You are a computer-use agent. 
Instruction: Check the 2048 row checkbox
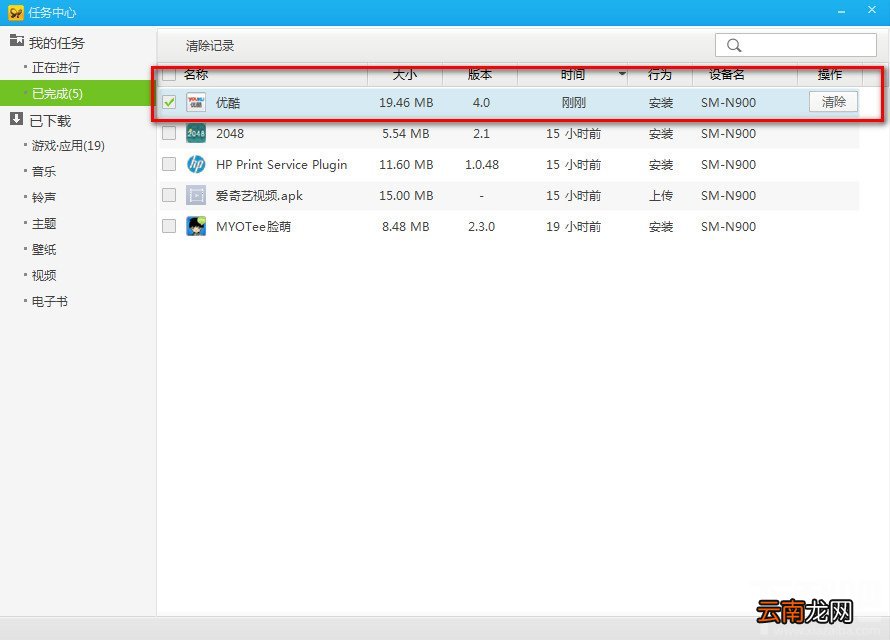(169, 133)
